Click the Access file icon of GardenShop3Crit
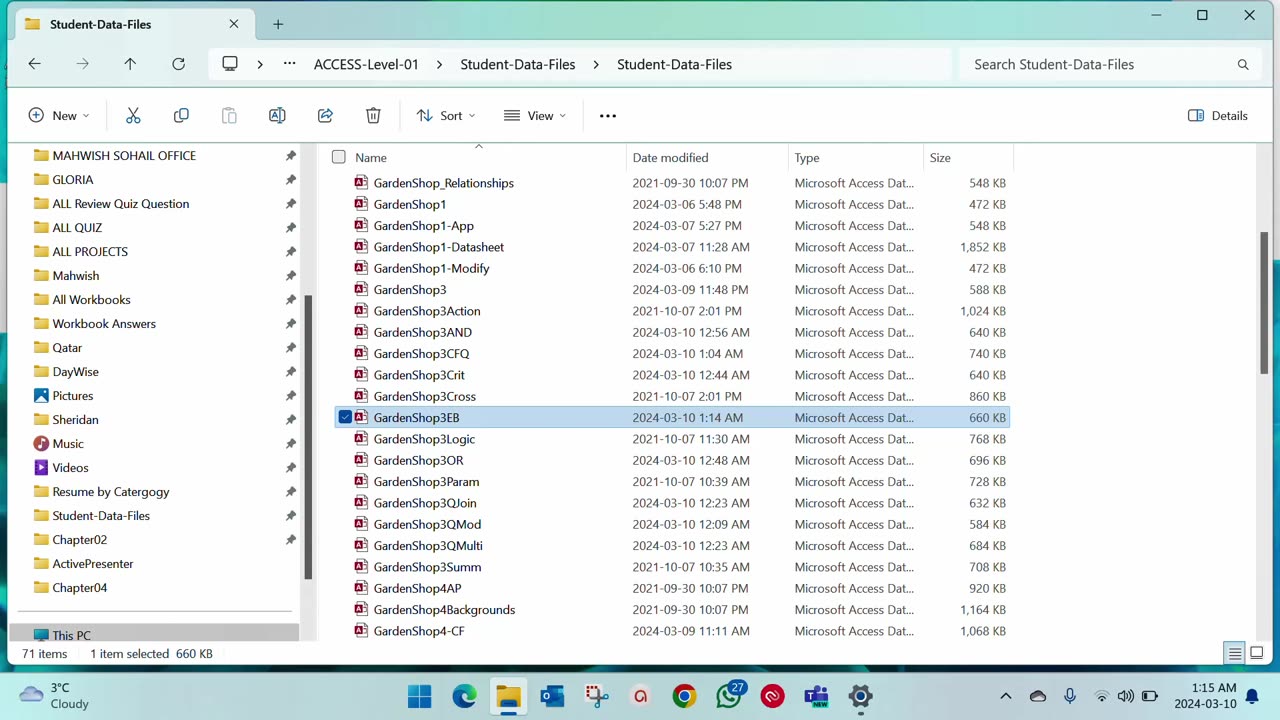 [x=361, y=375]
